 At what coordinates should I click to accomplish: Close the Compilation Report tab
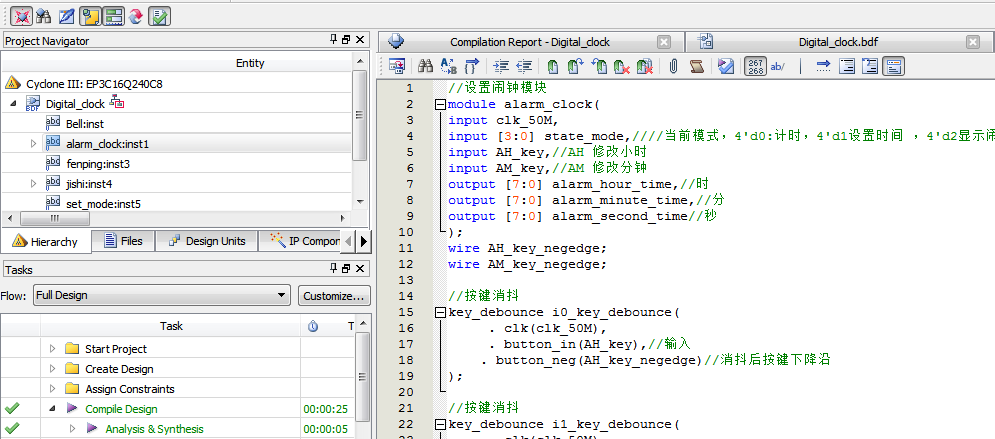[664, 42]
